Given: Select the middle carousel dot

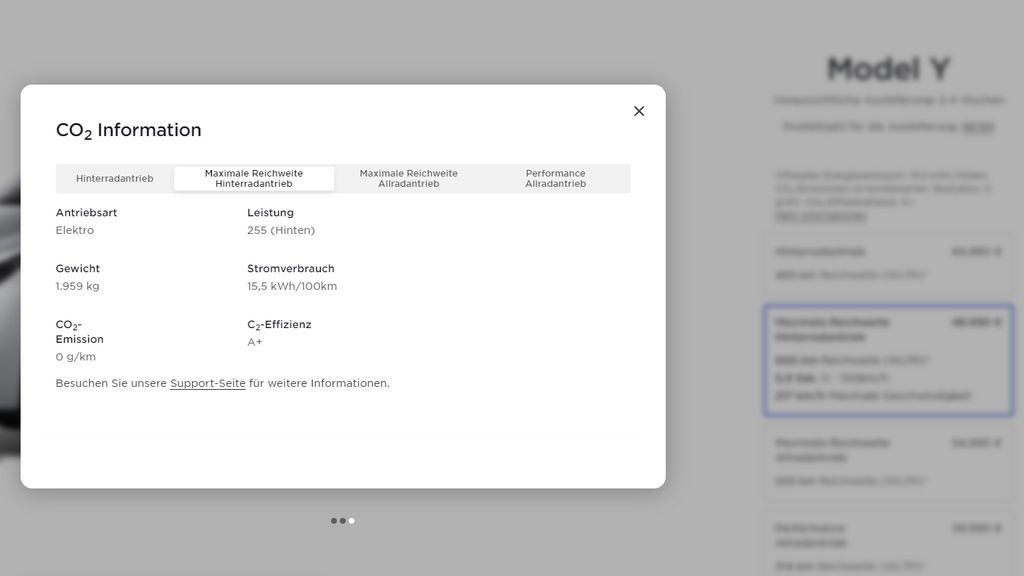Looking at the screenshot, I should tap(343, 521).
